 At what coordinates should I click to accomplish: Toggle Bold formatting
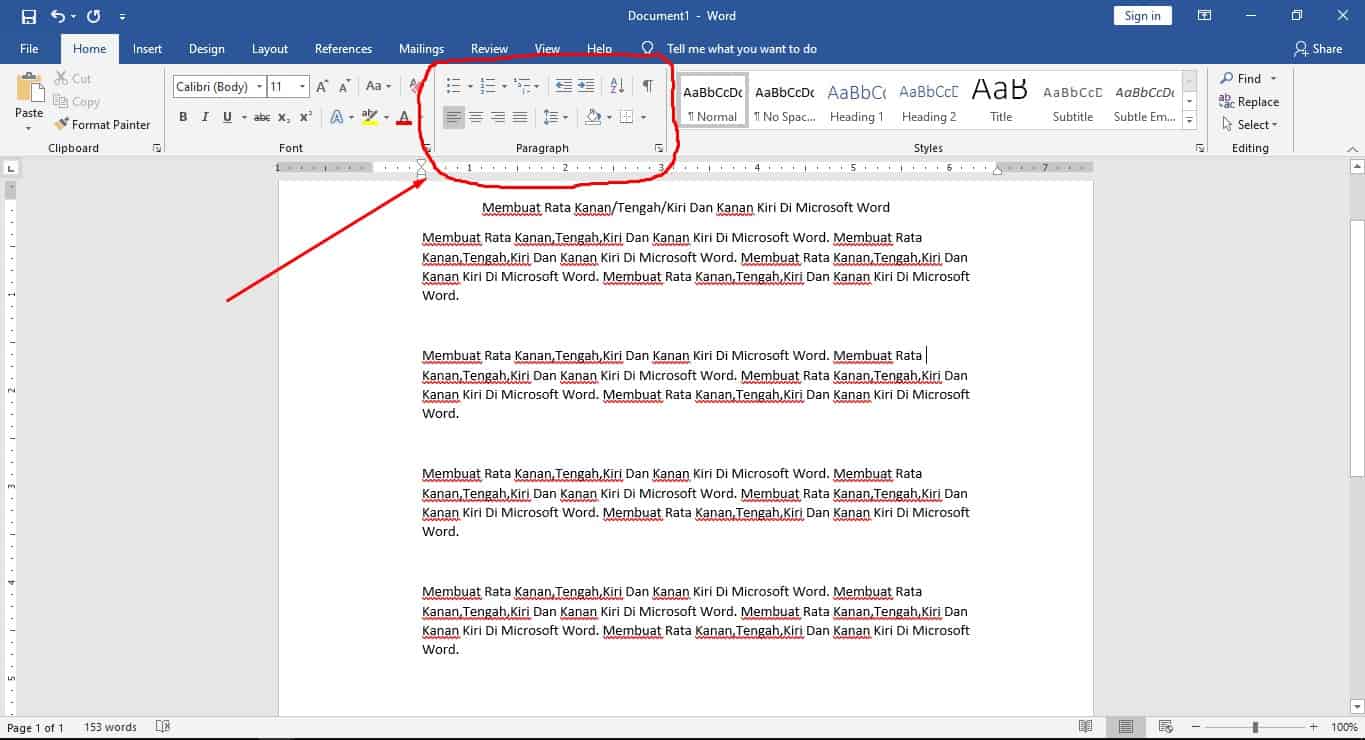[183, 117]
